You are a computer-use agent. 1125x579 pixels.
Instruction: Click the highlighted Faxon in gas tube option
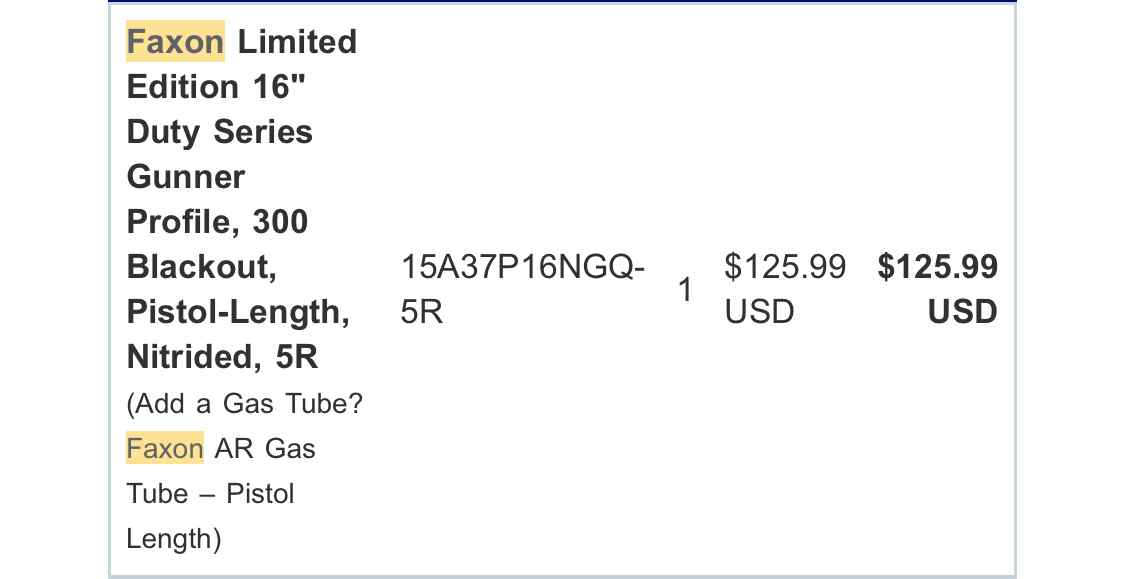click(x=165, y=448)
